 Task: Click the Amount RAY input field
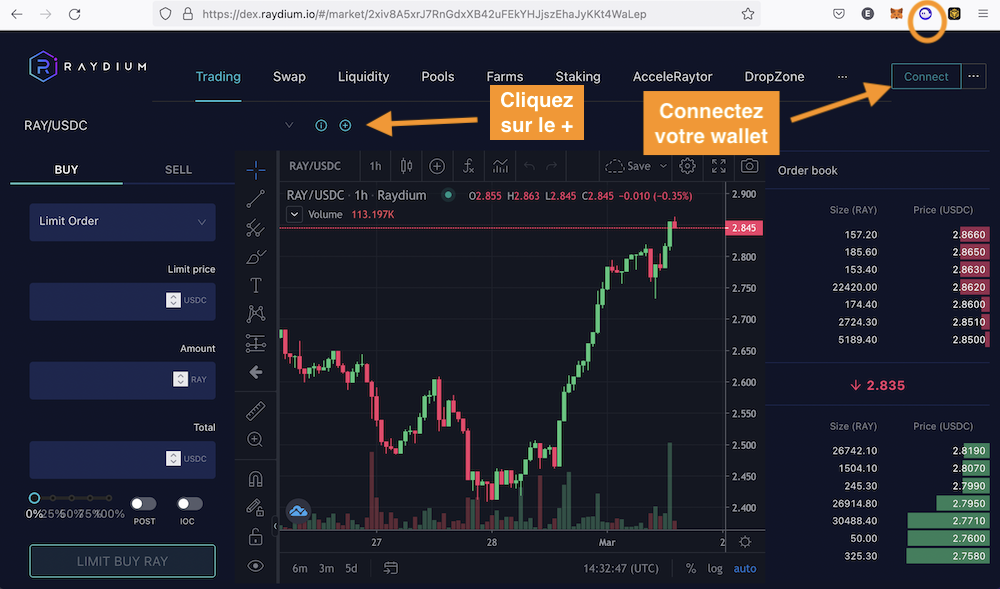(122, 380)
